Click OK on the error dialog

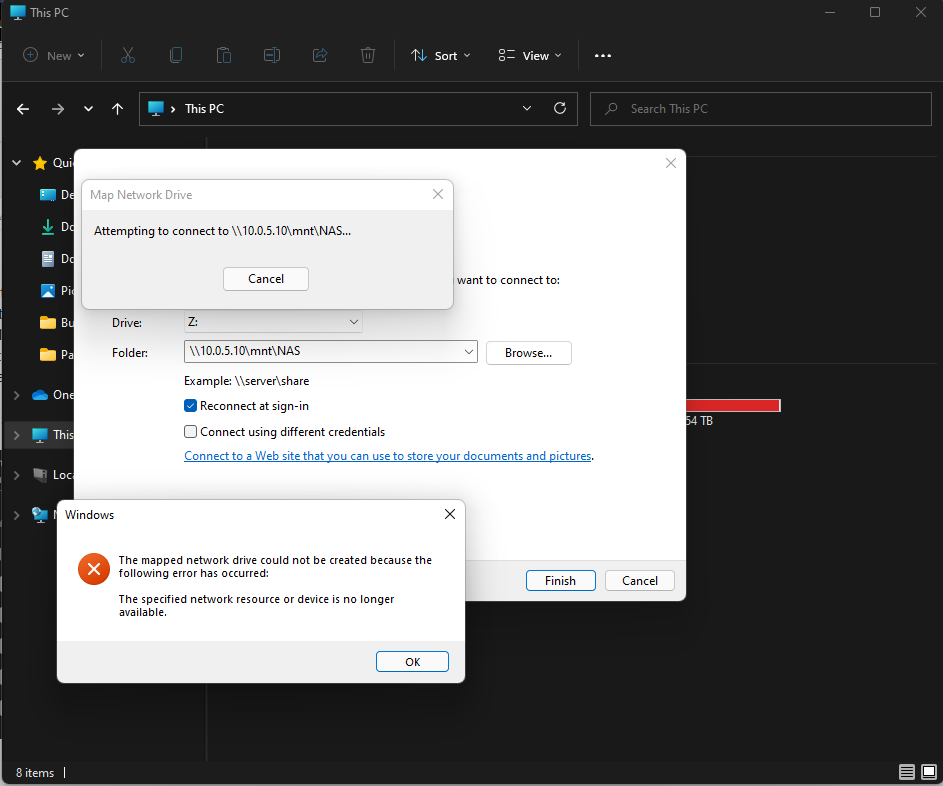[413, 662]
